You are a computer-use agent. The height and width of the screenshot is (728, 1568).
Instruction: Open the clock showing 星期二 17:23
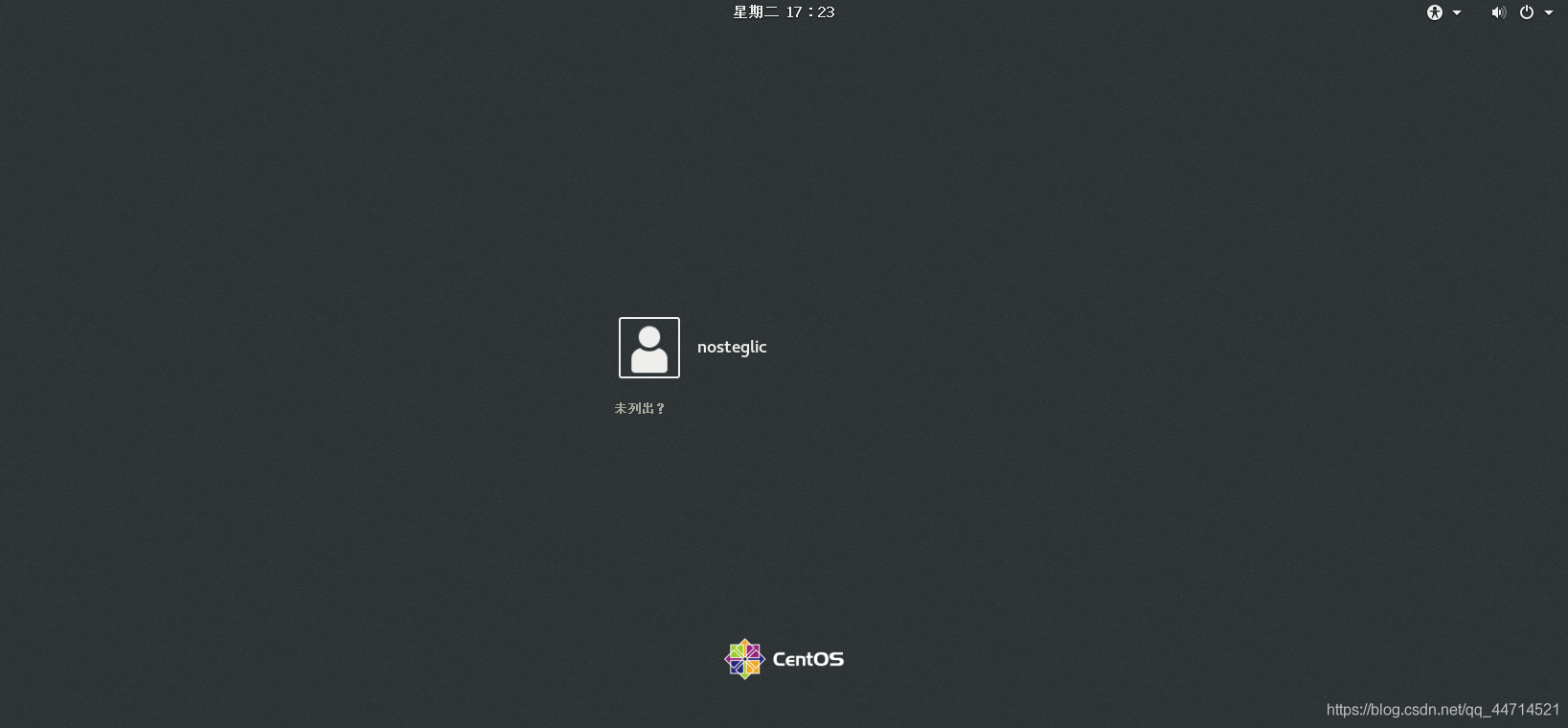[784, 12]
